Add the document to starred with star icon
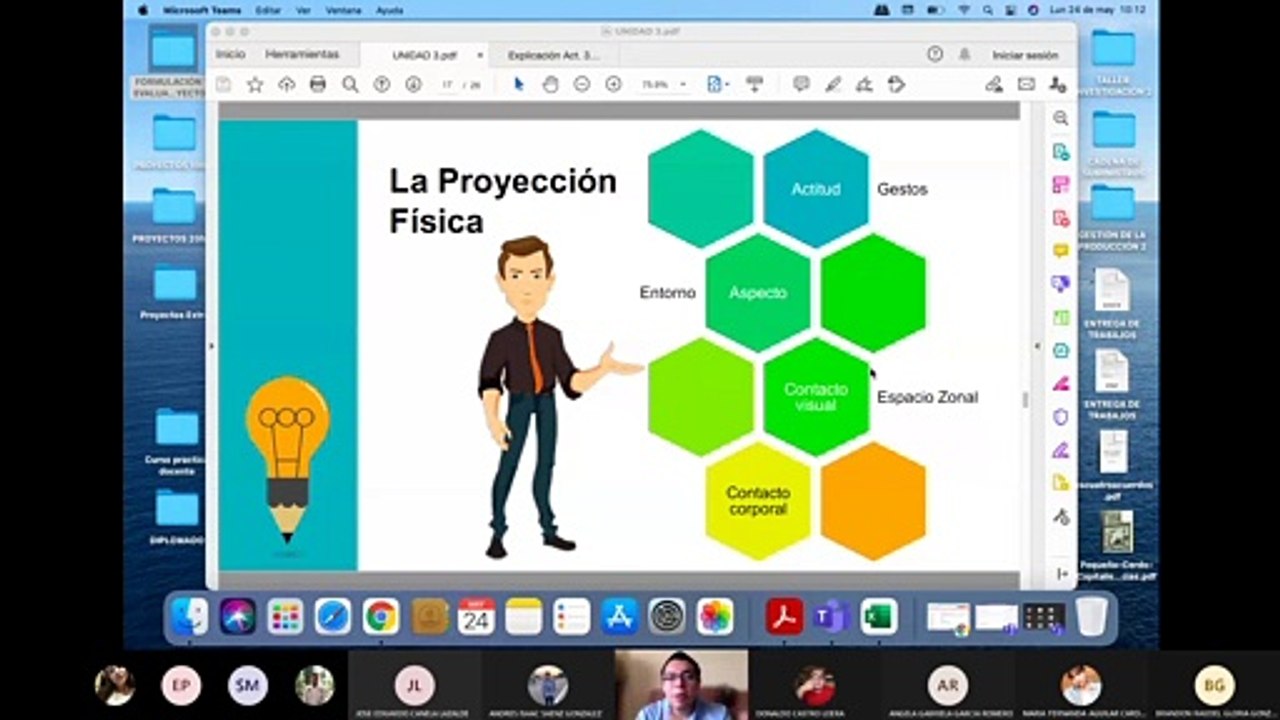1280x720 pixels. click(x=255, y=85)
